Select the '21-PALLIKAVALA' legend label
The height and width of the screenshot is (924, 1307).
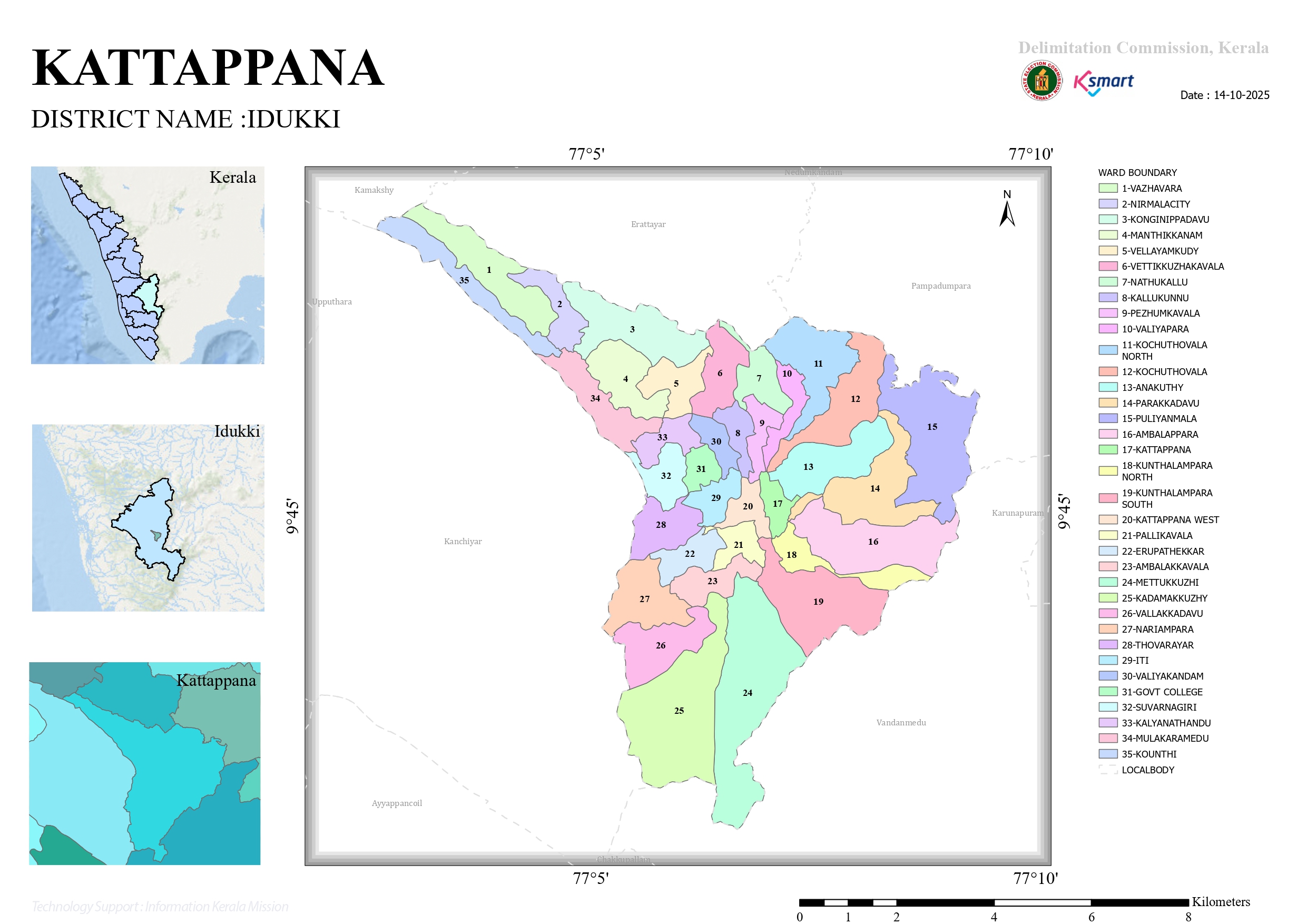(x=1157, y=536)
